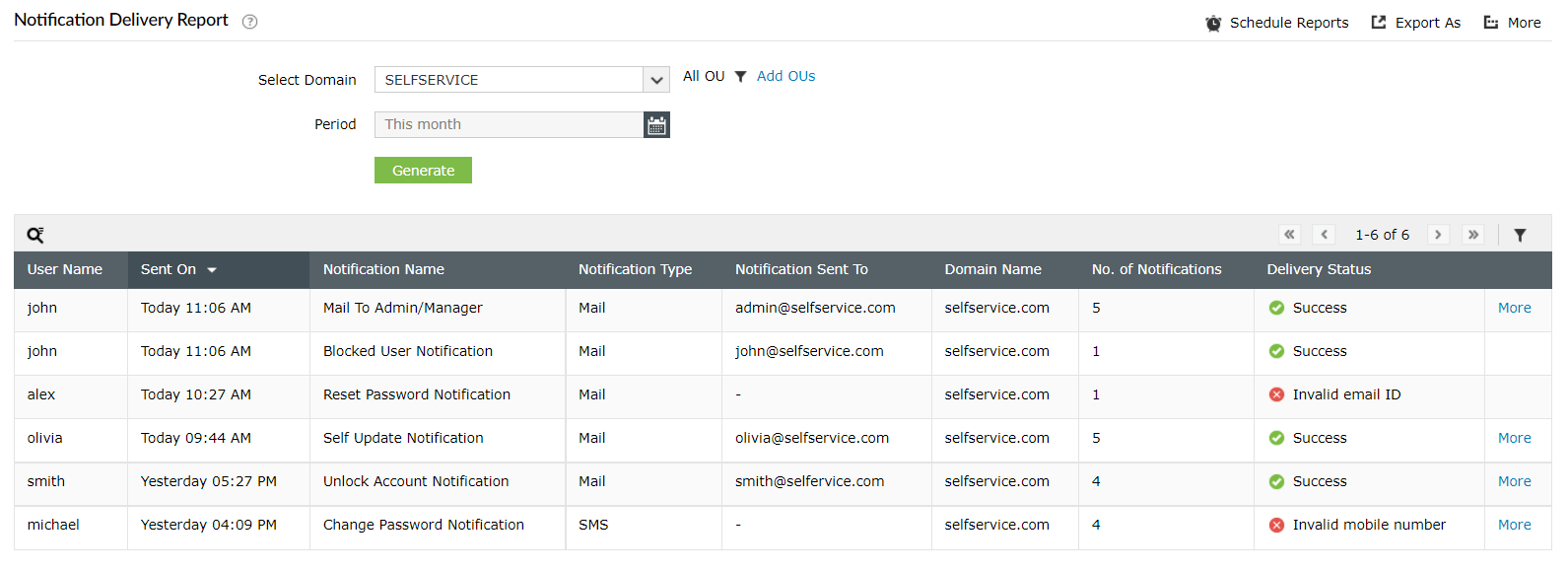This screenshot has height=571, width=1568.
Task: Open More details for michael's row
Action: tap(1514, 525)
